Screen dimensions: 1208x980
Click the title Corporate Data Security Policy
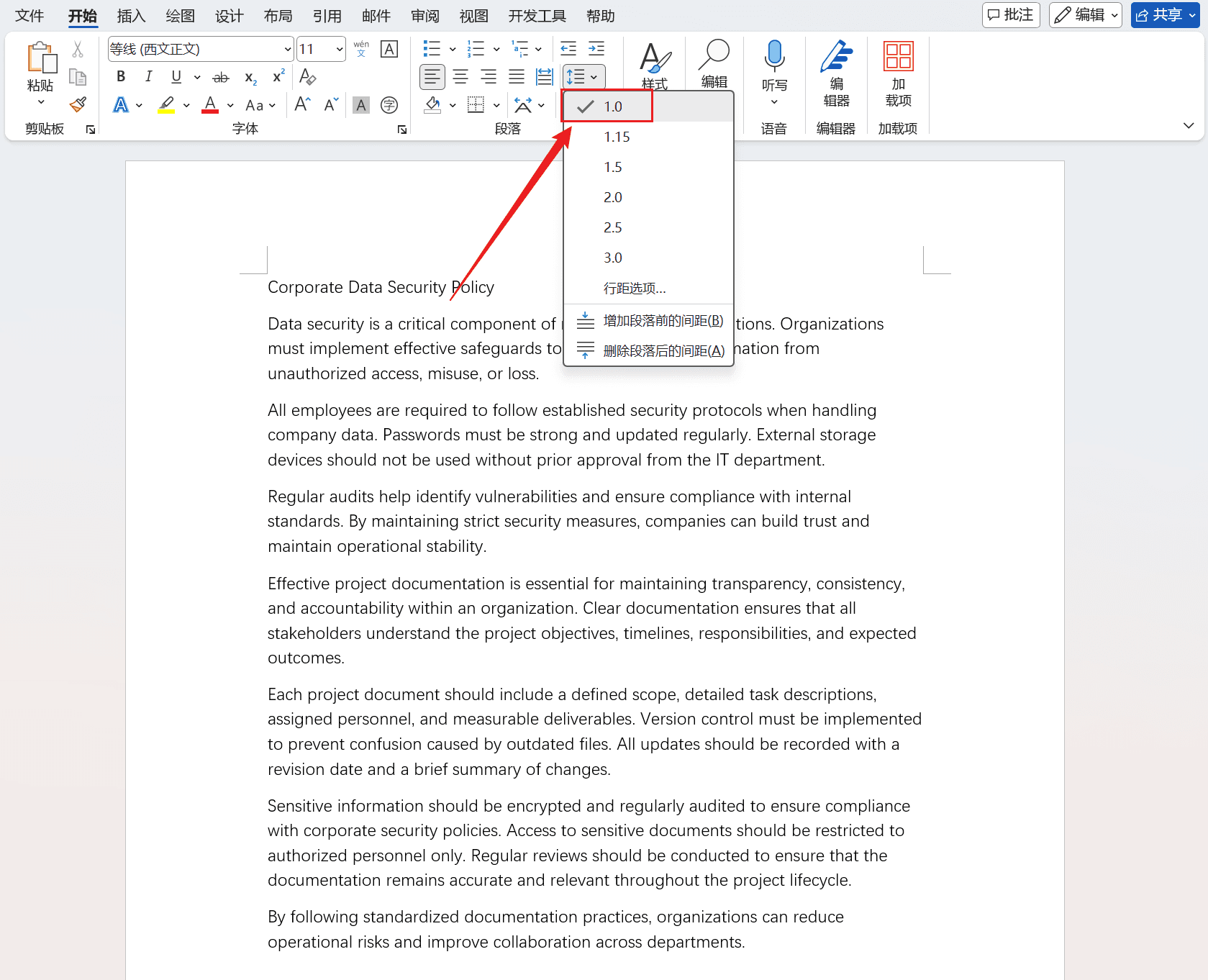point(381,287)
